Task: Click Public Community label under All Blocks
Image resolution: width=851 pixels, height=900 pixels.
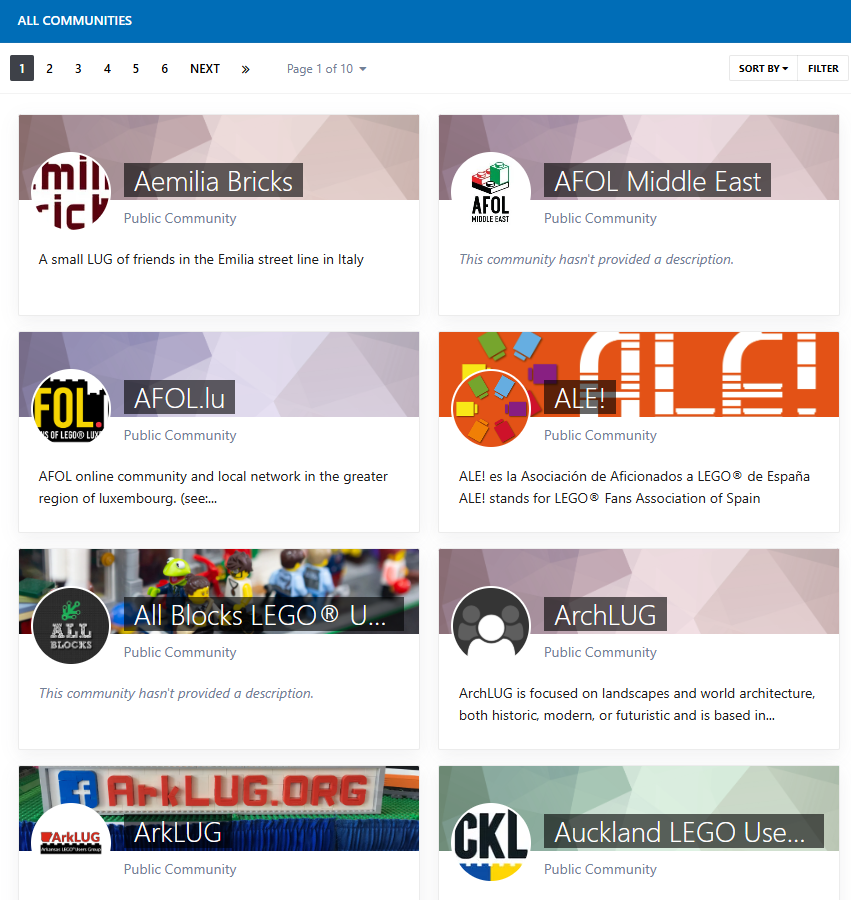Action: (x=180, y=653)
